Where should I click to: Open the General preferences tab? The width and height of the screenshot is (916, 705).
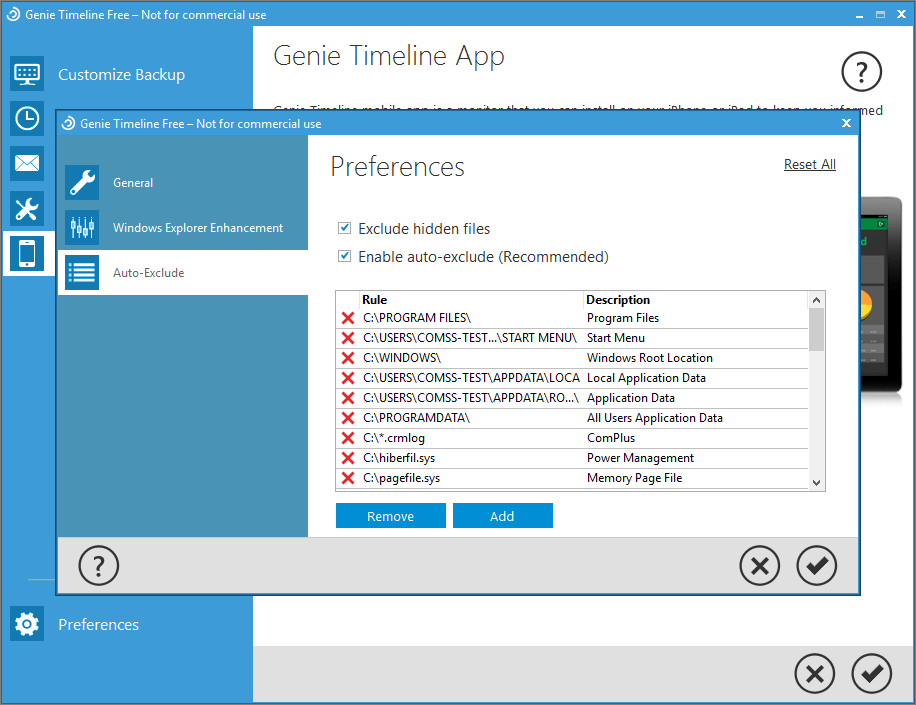183,182
